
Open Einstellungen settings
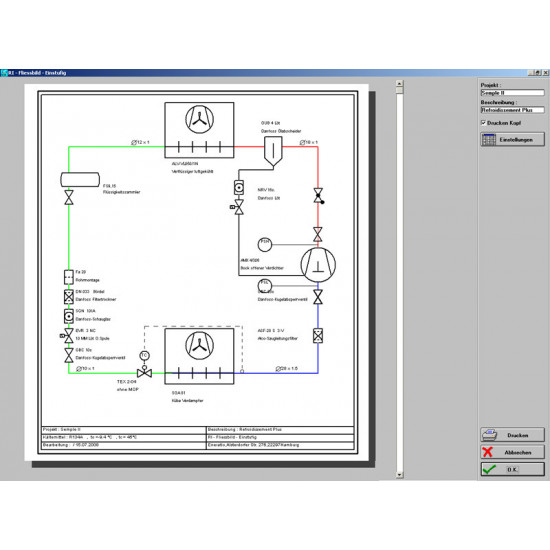[512, 140]
